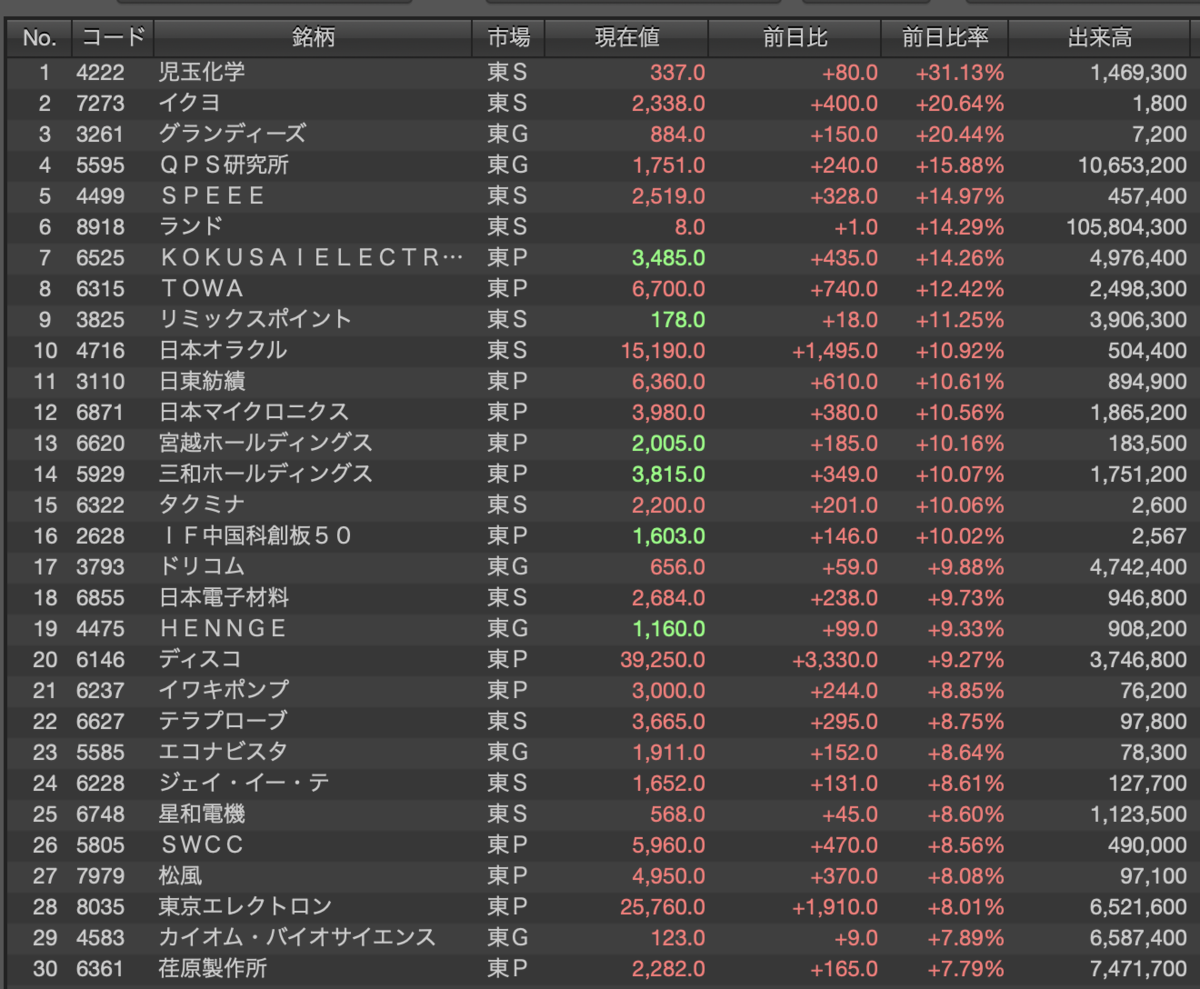The height and width of the screenshot is (989, 1200).
Task: Select the 荏原製作所 row
Action: 600,970
